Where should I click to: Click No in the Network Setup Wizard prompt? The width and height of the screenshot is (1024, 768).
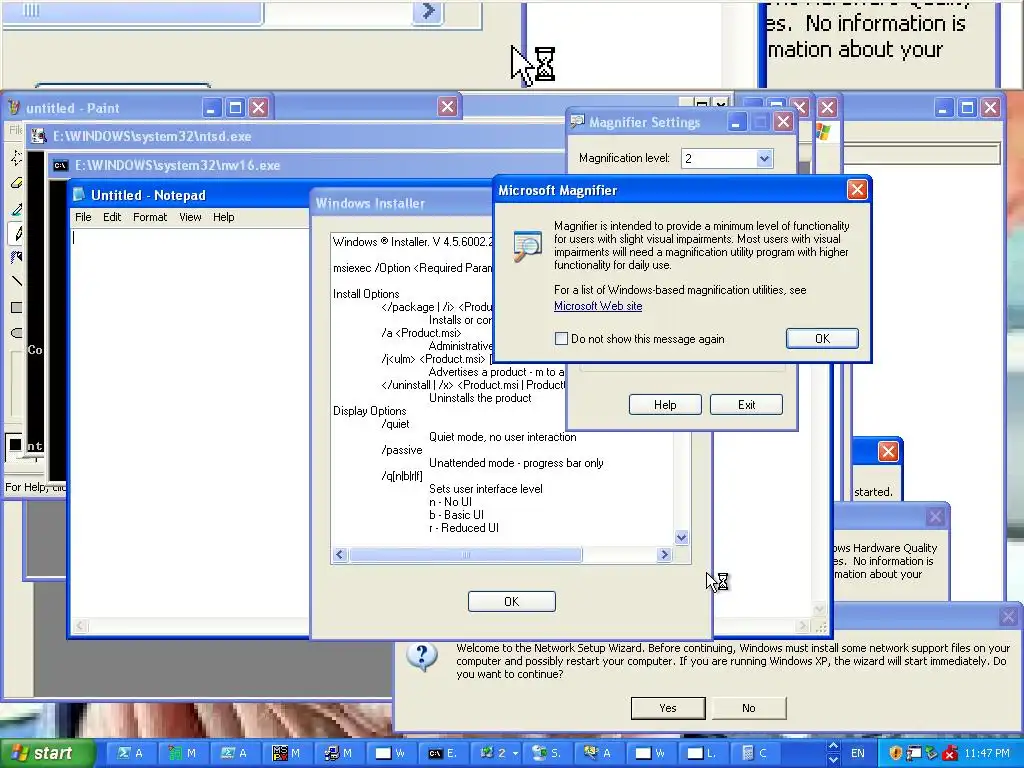click(748, 708)
